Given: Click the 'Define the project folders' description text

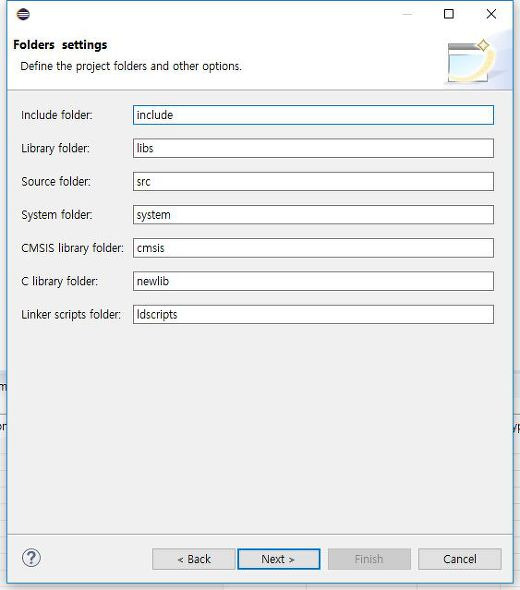Looking at the screenshot, I should pyautogui.click(x=131, y=66).
